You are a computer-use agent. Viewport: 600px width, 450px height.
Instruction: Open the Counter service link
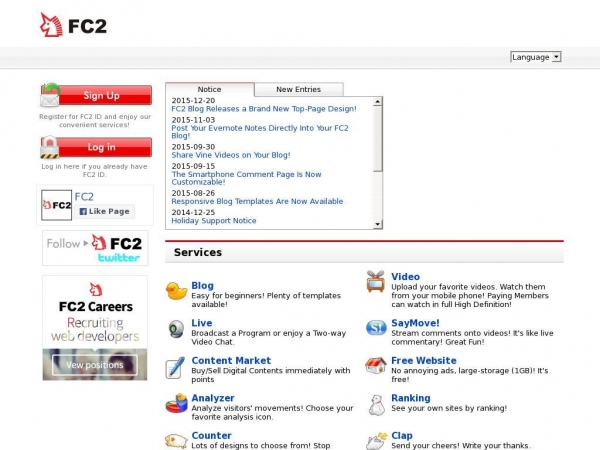[x=211, y=435]
